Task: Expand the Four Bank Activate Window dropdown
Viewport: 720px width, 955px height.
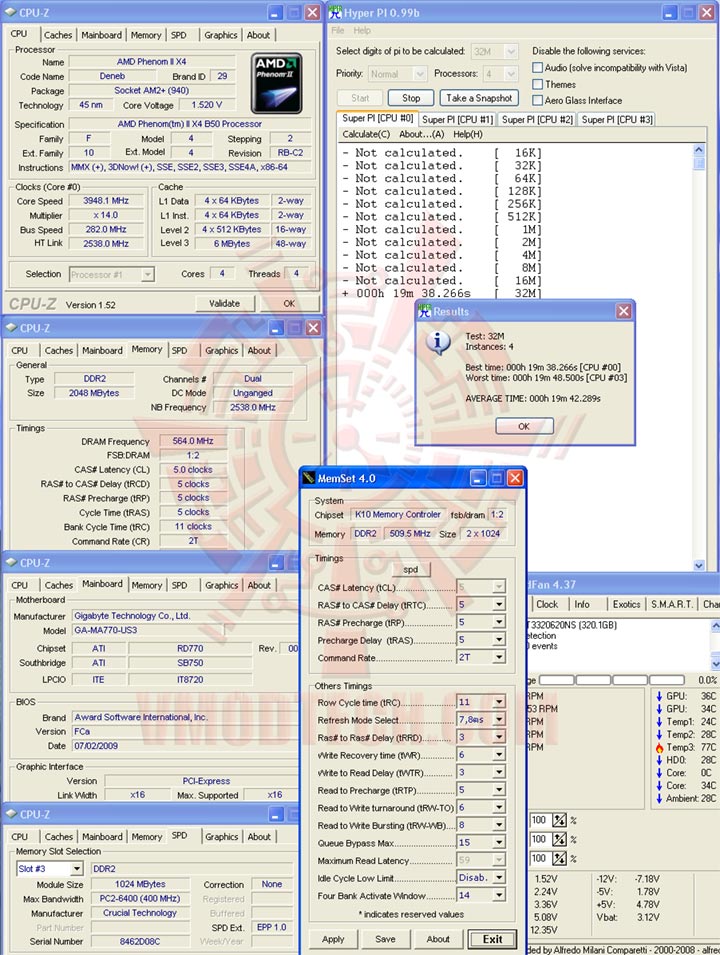Action: (499, 895)
